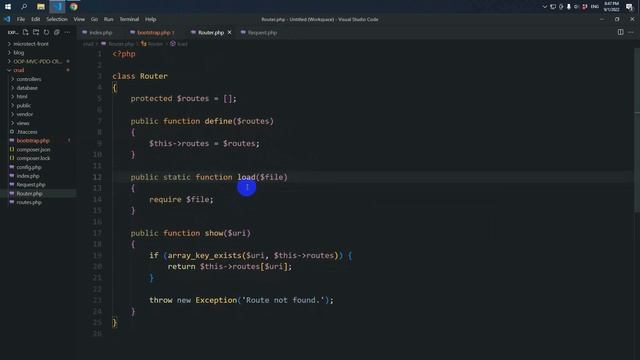Refresh the explorer file tree
640x360 pixels.
(x=46, y=32)
